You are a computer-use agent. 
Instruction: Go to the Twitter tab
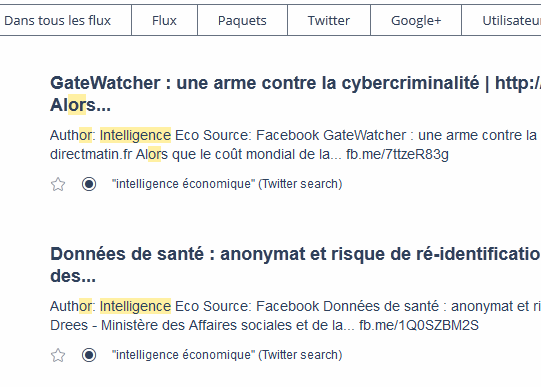tap(329, 20)
